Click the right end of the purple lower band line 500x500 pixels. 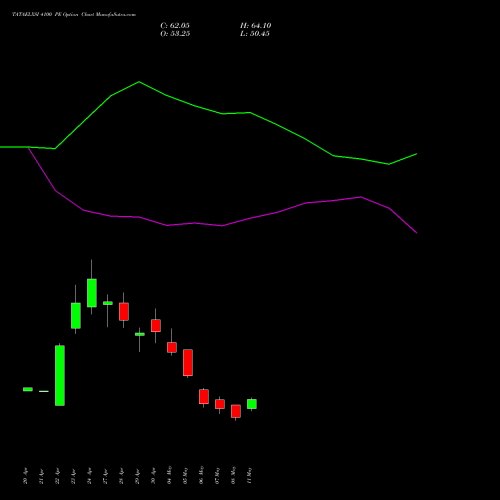pos(416,233)
